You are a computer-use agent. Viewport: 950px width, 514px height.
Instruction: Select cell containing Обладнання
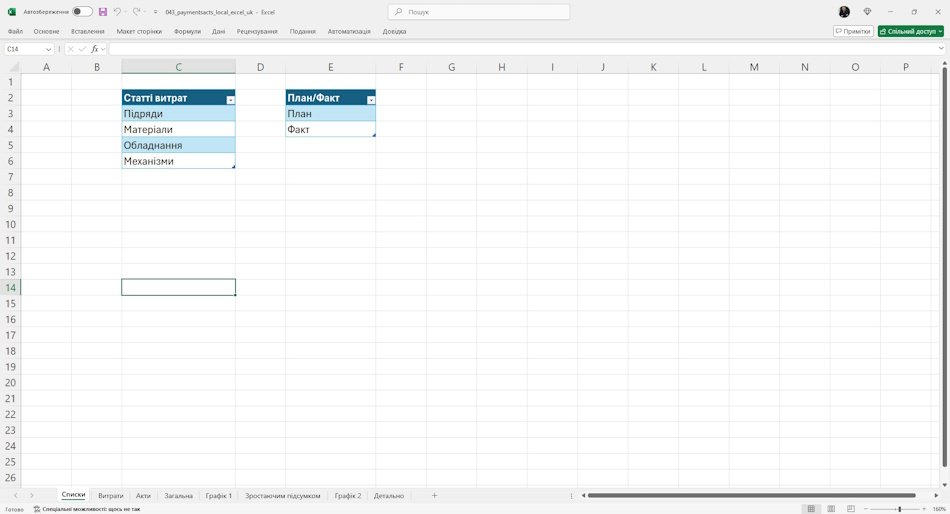click(178, 145)
